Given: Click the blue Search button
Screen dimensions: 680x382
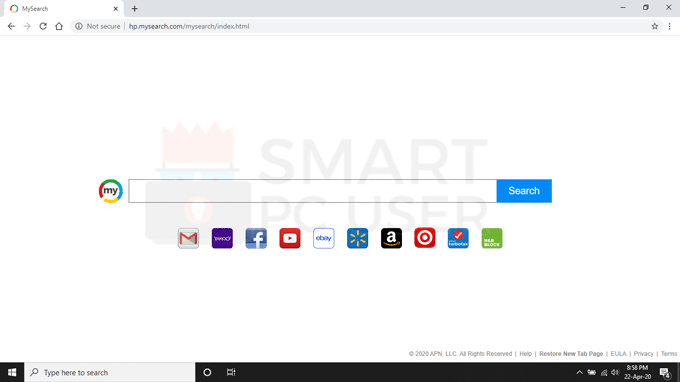Looking at the screenshot, I should click(x=524, y=191).
